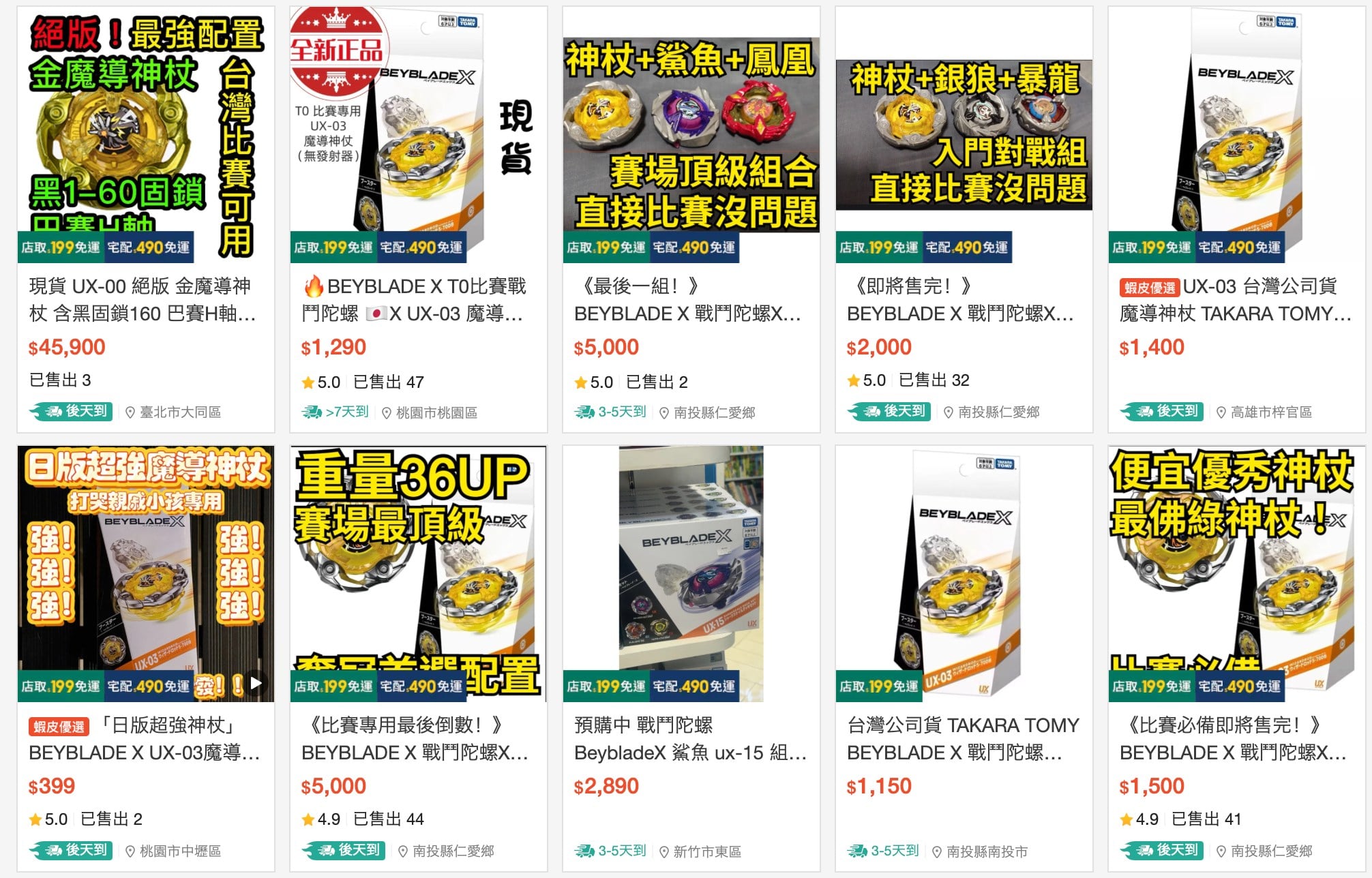Click the location pin beside 臺北市大同區

[130, 412]
